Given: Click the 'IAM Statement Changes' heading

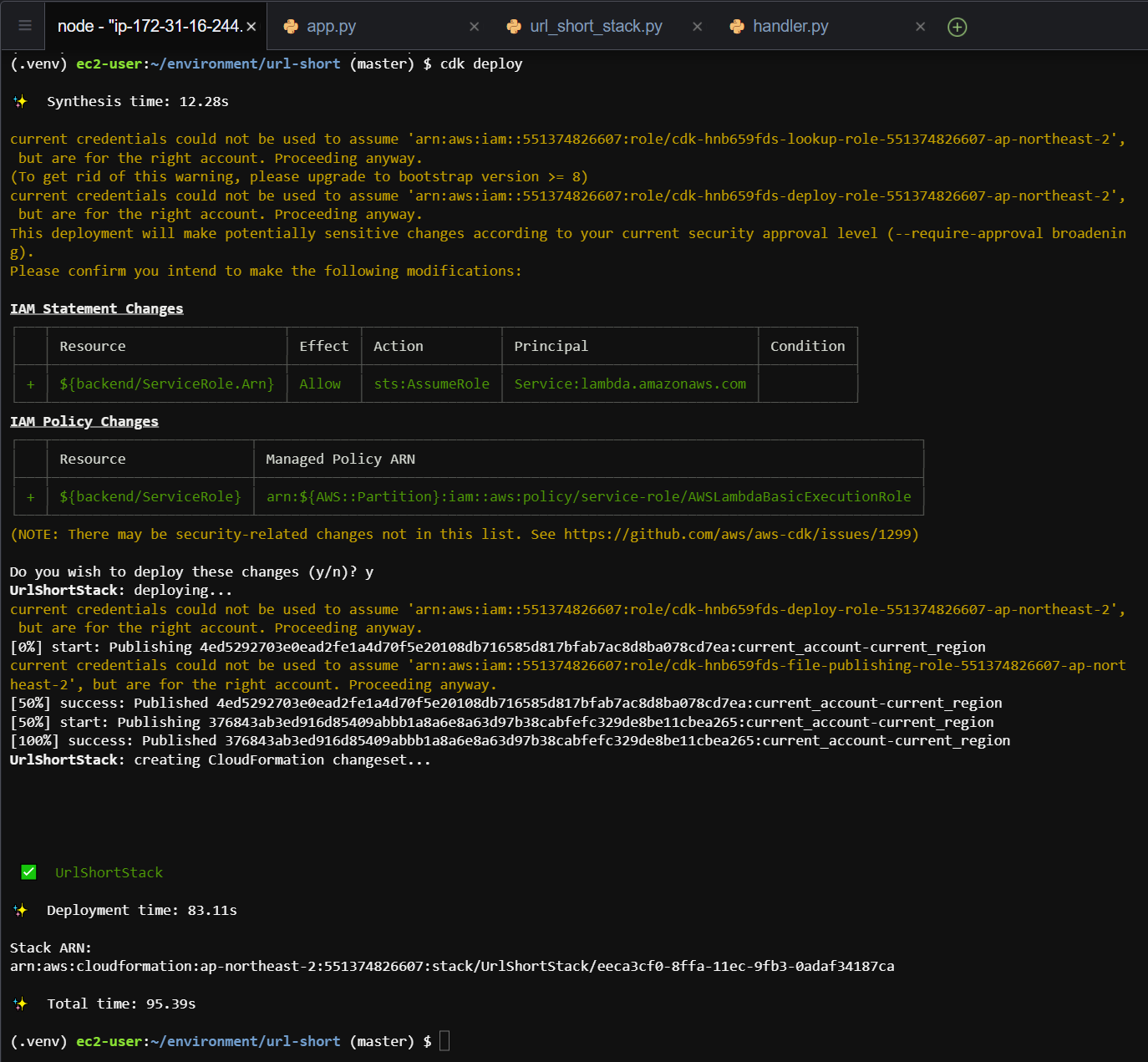Looking at the screenshot, I should [96, 308].
